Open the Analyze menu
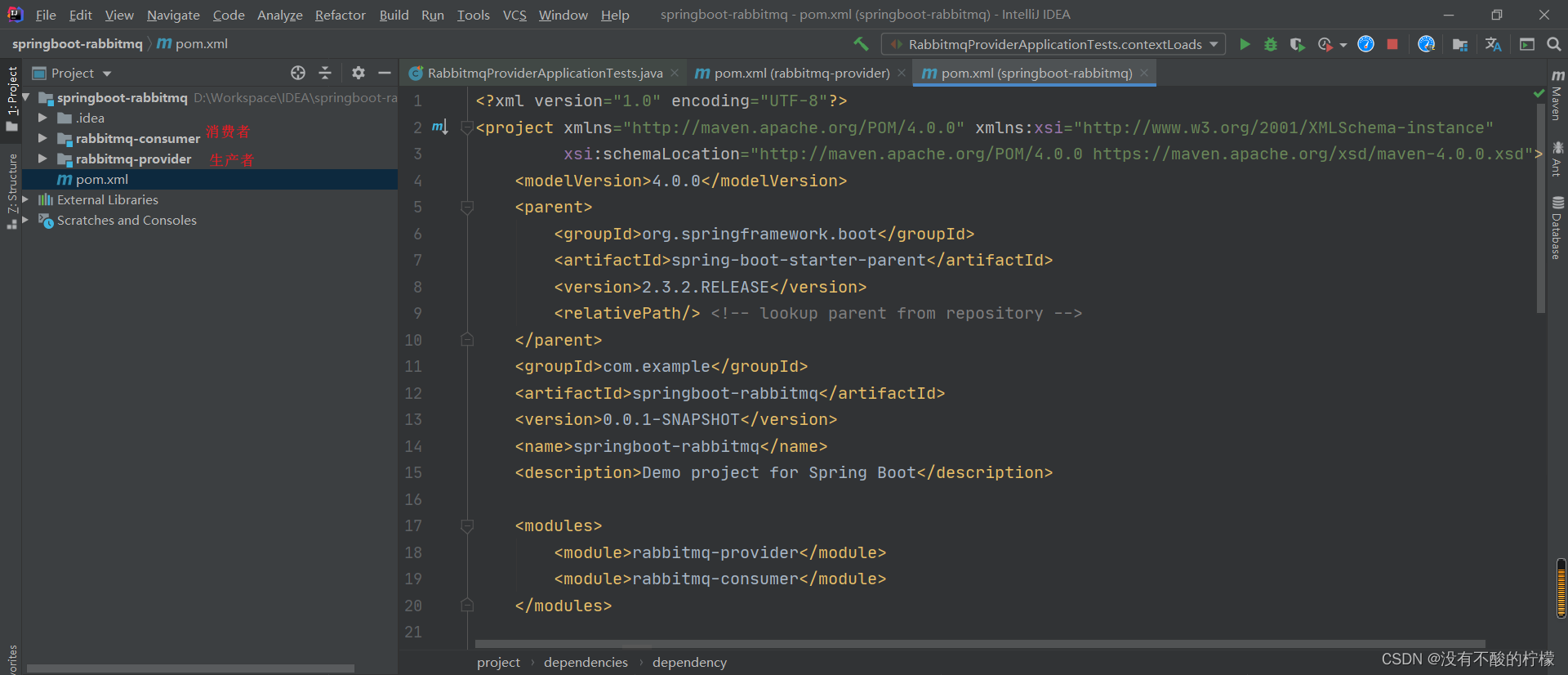 tap(279, 15)
